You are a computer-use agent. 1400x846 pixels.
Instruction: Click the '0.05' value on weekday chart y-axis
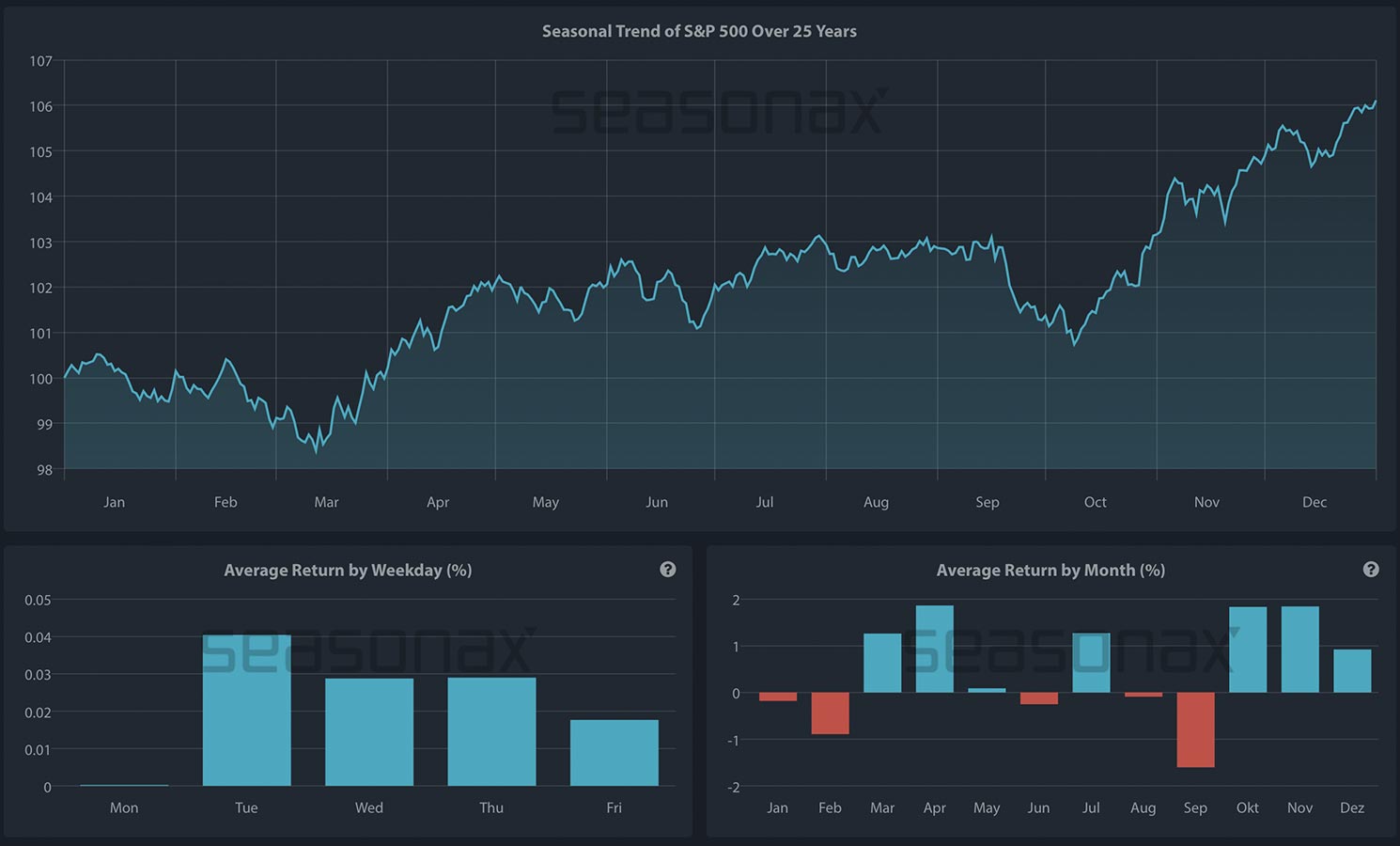point(38,600)
